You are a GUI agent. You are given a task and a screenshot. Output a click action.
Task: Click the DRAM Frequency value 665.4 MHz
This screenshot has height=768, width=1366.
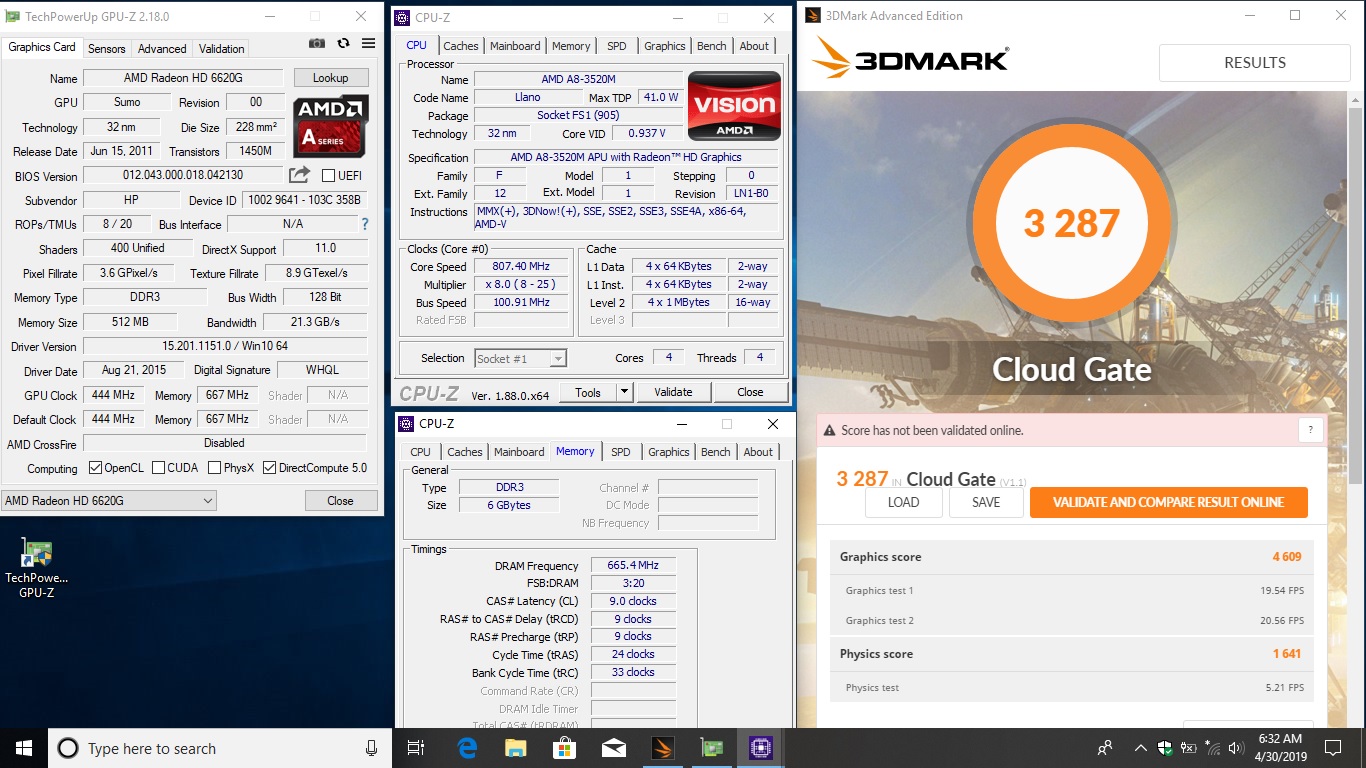point(633,565)
